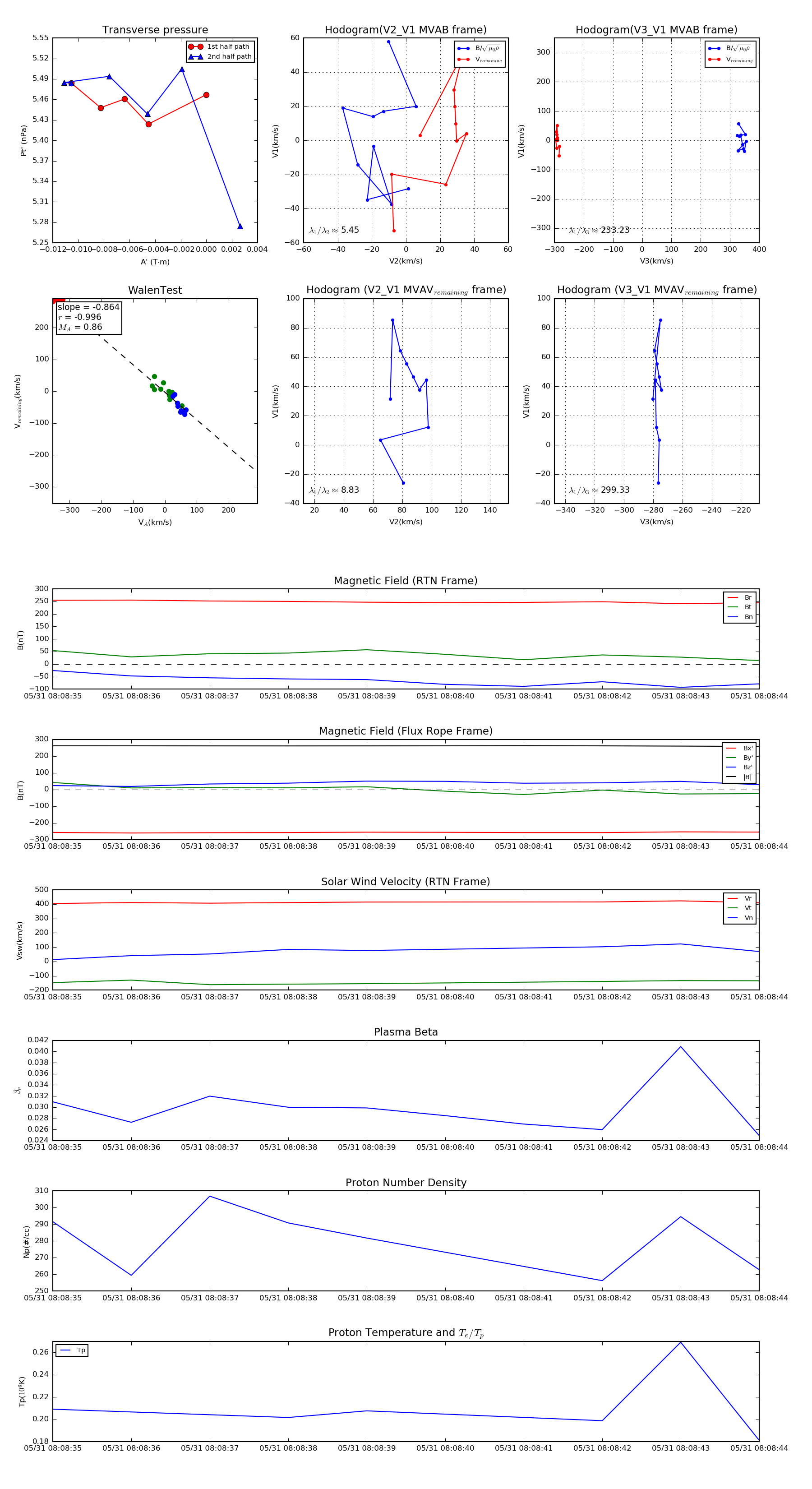Viewport: 812px width, 1489px height.
Task: Click the '0.042' tick on Plasma Beta axis
Action: pyautogui.click(x=38, y=1040)
